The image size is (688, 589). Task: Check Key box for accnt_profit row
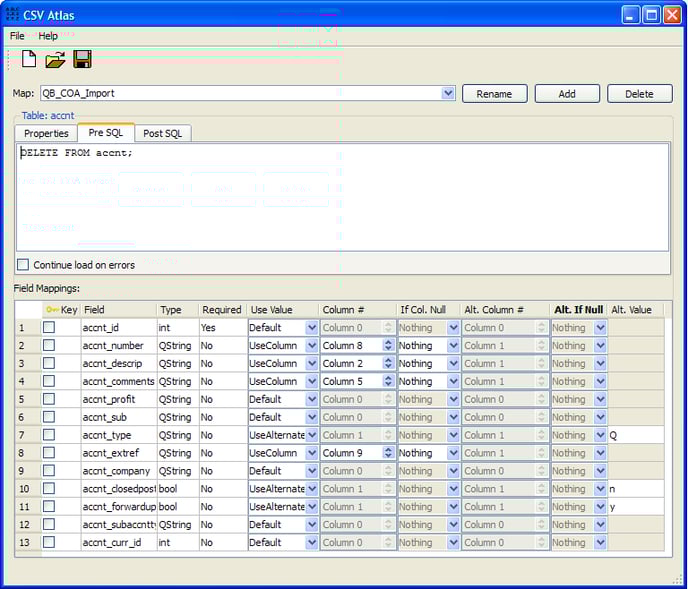(49, 399)
